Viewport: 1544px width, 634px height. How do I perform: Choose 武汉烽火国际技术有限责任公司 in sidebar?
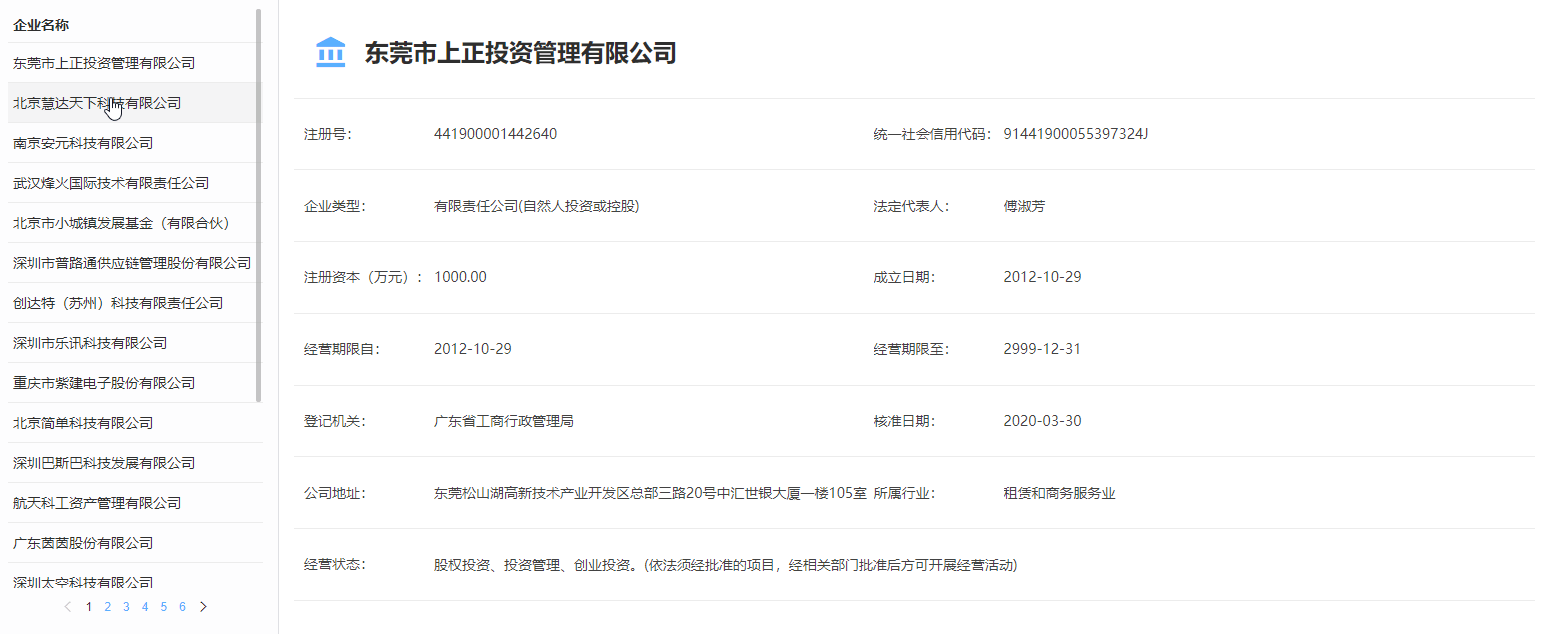click(x=111, y=183)
